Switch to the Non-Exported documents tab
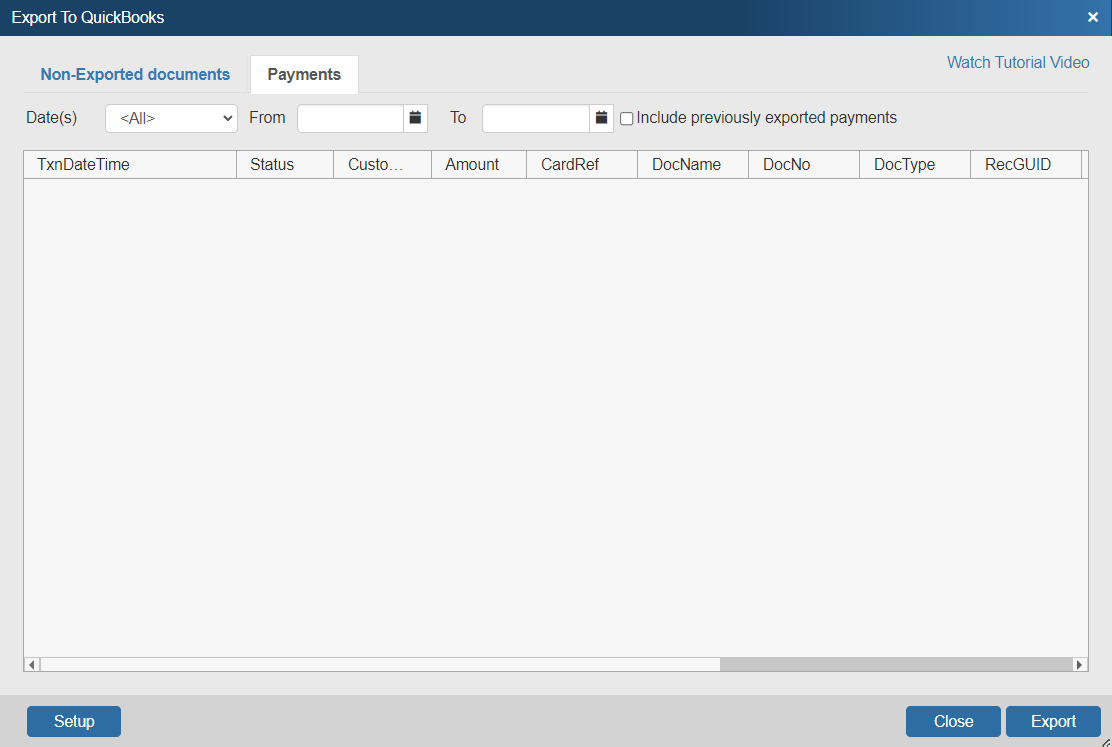This screenshot has height=747, width=1112. click(135, 75)
